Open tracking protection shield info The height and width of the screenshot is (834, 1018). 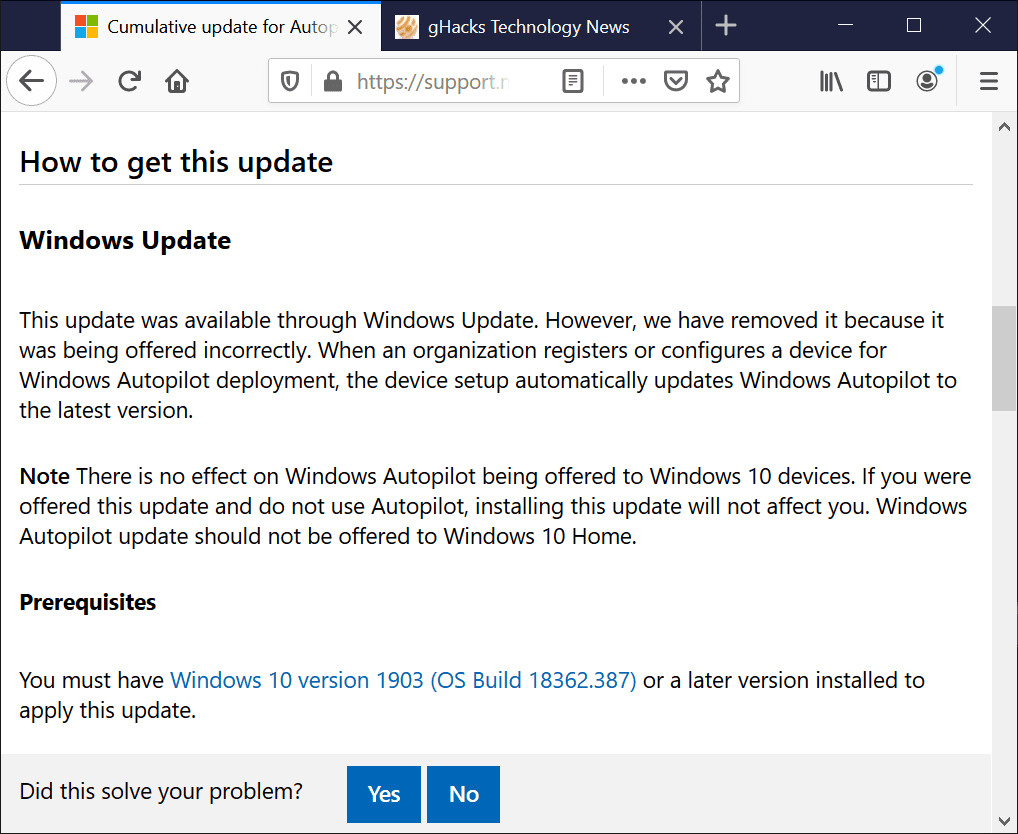pos(290,81)
